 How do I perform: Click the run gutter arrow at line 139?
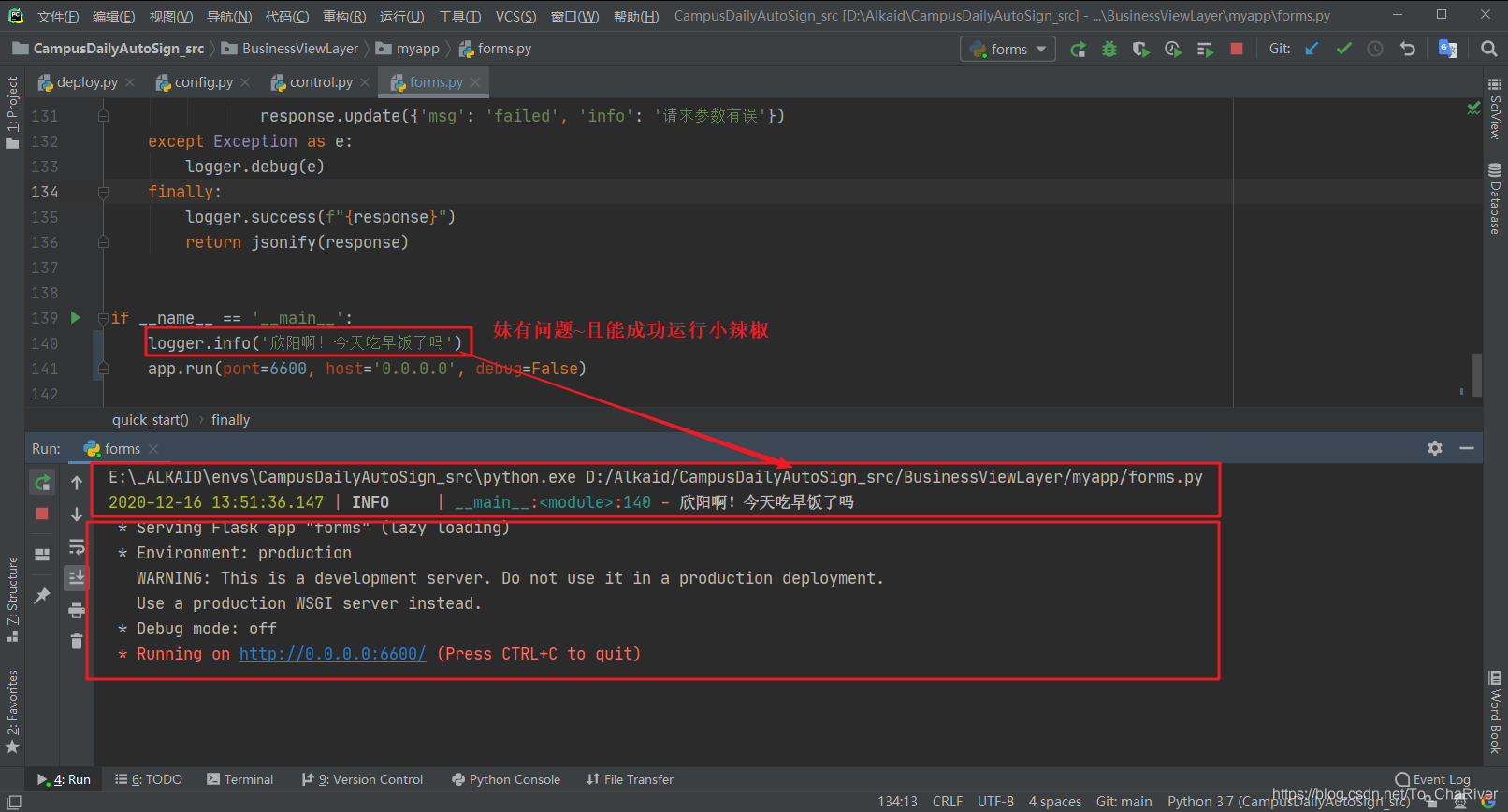(x=76, y=318)
